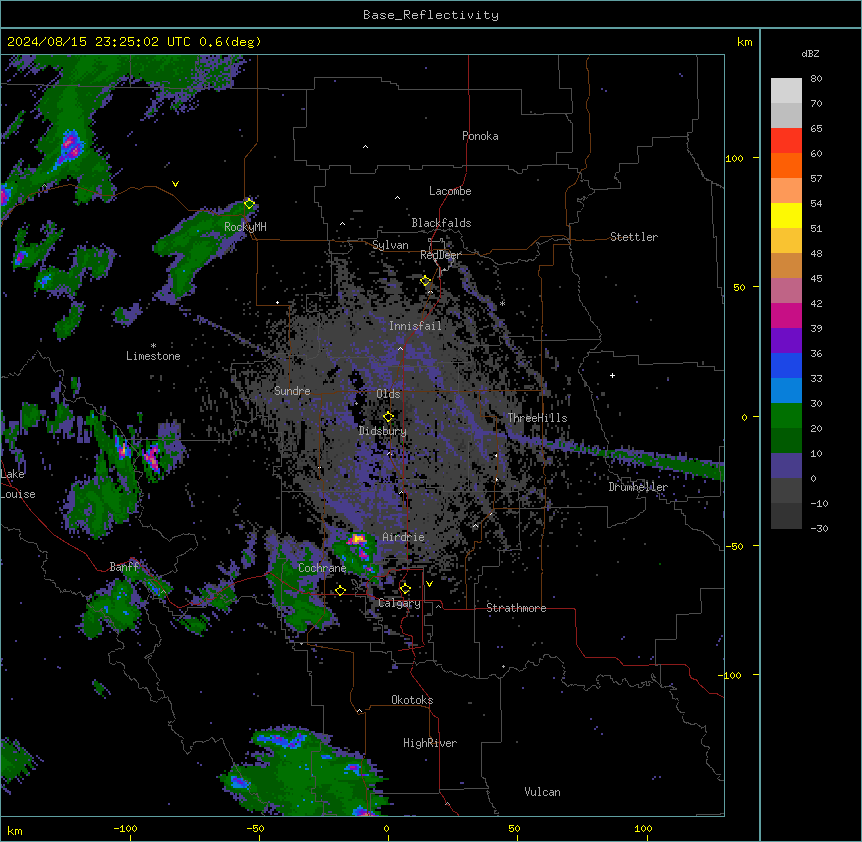Click the asterisk marker above Limestone label

[153, 346]
